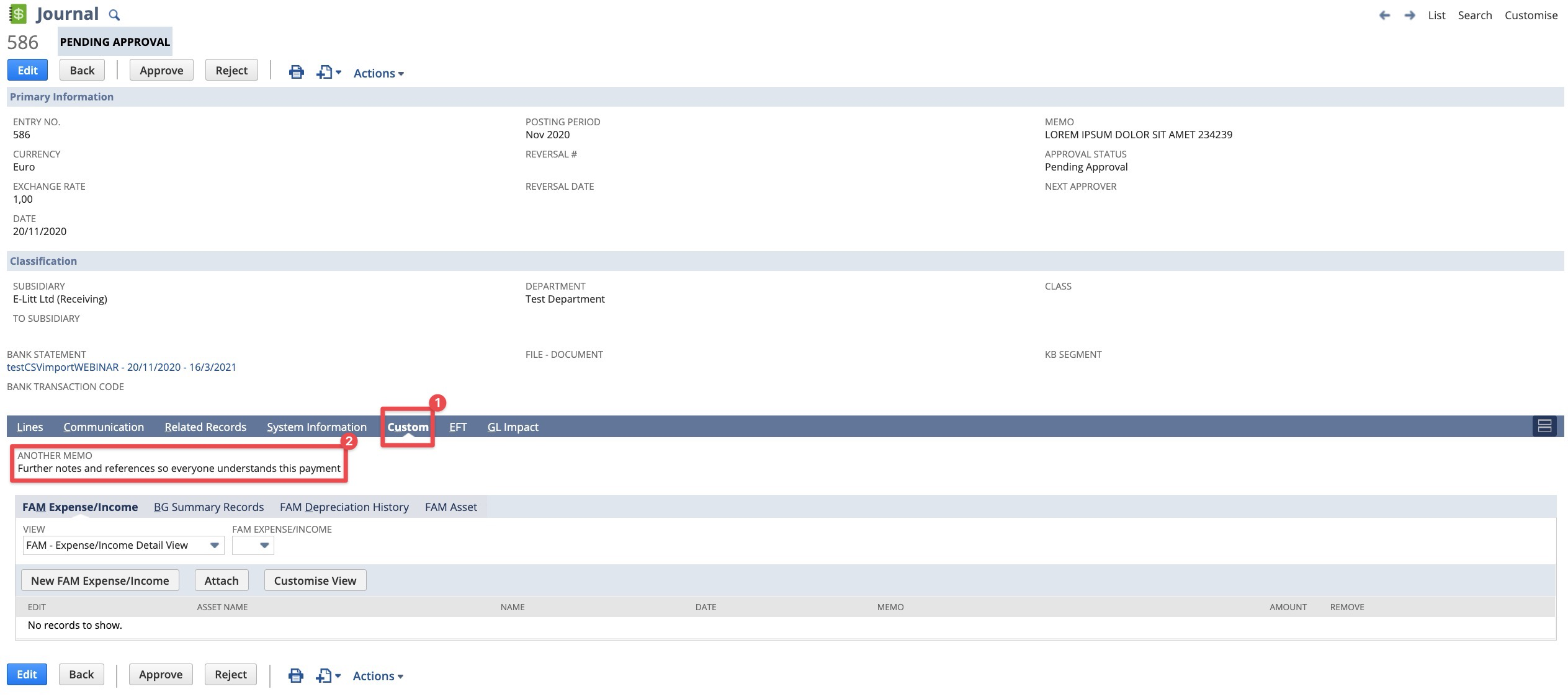This screenshot has width=1568, height=697.
Task: Select the FAM Expense/Income subtab
Action: click(x=80, y=507)
